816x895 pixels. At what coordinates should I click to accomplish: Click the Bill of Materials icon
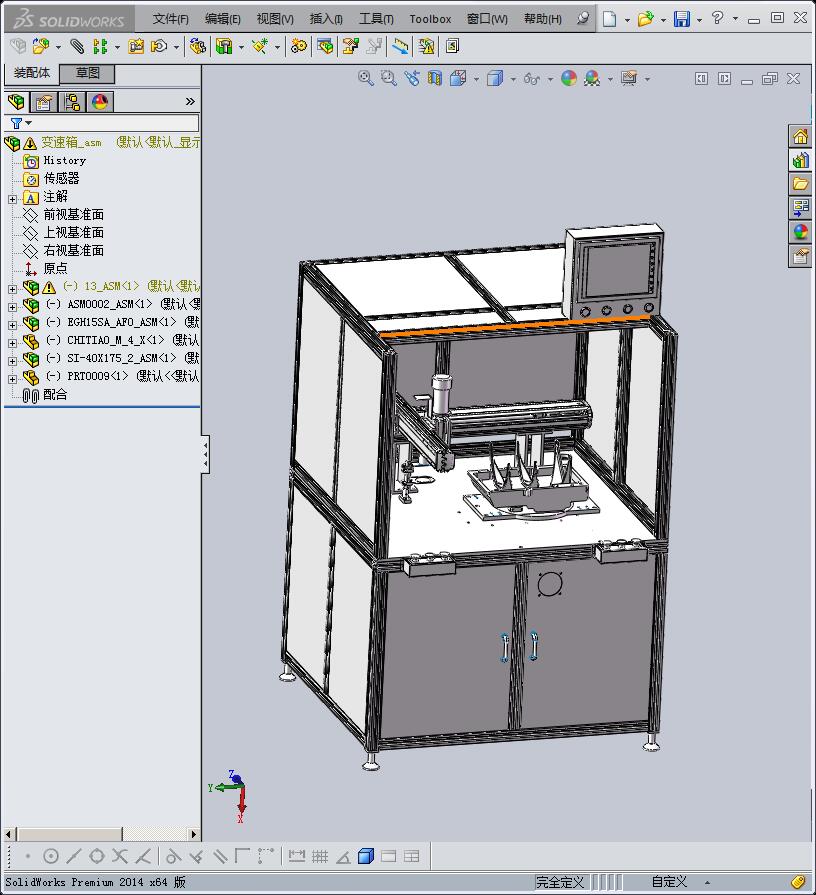[325, 46]
